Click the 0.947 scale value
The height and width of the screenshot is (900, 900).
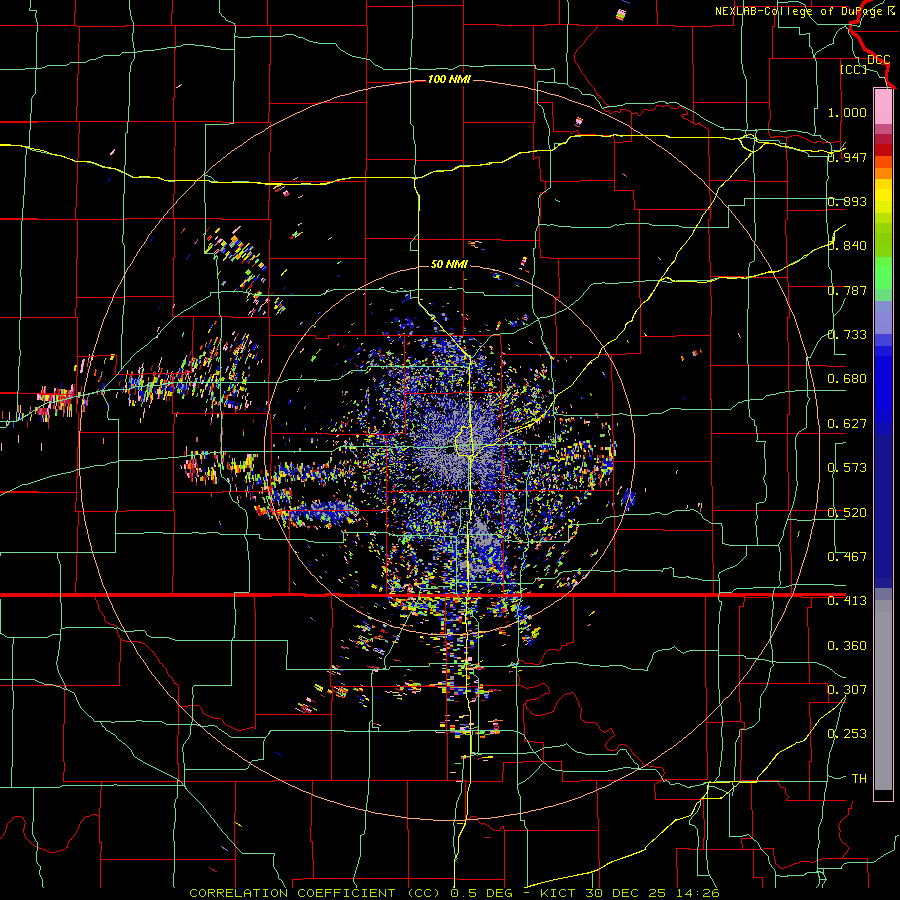pyautogui.click(x=847, y=157)
